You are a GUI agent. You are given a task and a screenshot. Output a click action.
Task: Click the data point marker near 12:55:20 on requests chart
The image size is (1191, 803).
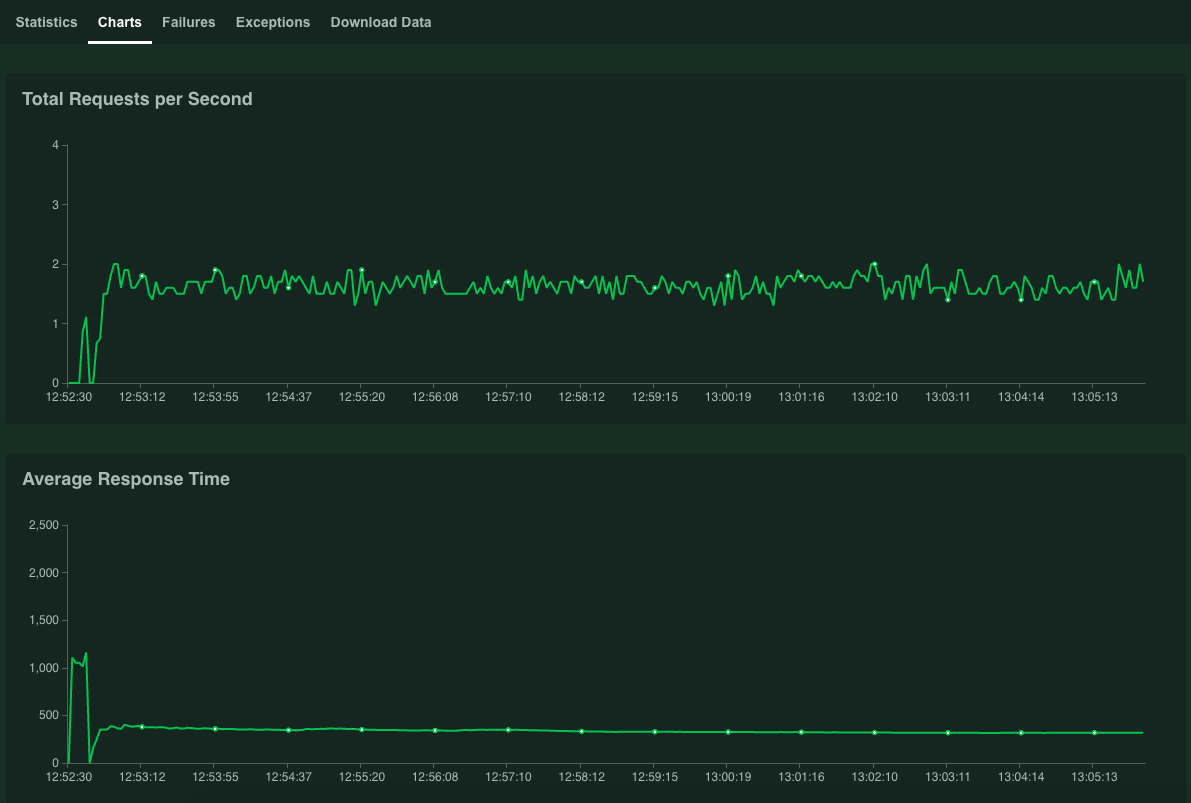tap(361, 270)
